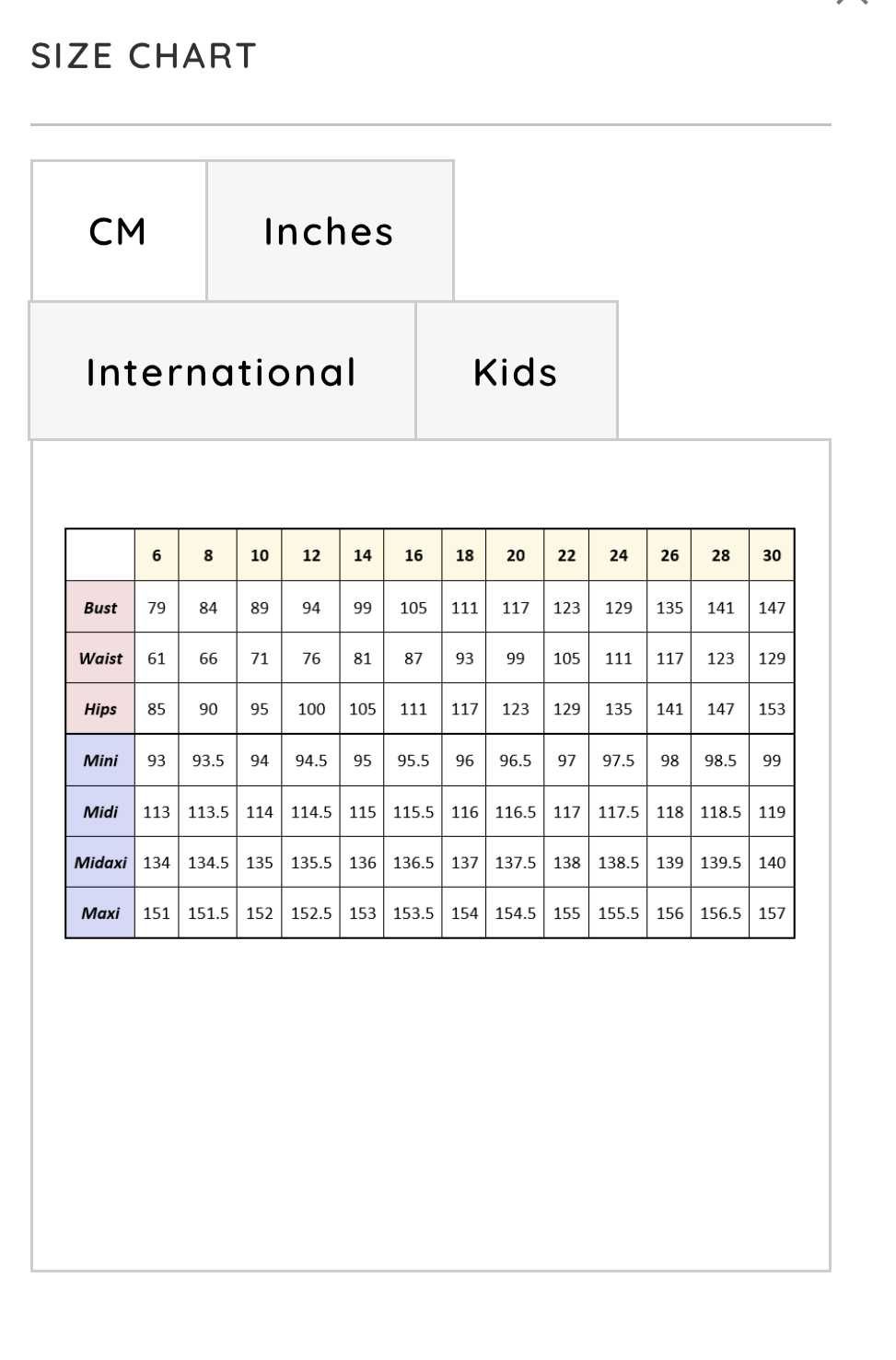Click the size chart table image
Screen dimensions: 896x1360
pyautogui.click(x=430, y=733)
